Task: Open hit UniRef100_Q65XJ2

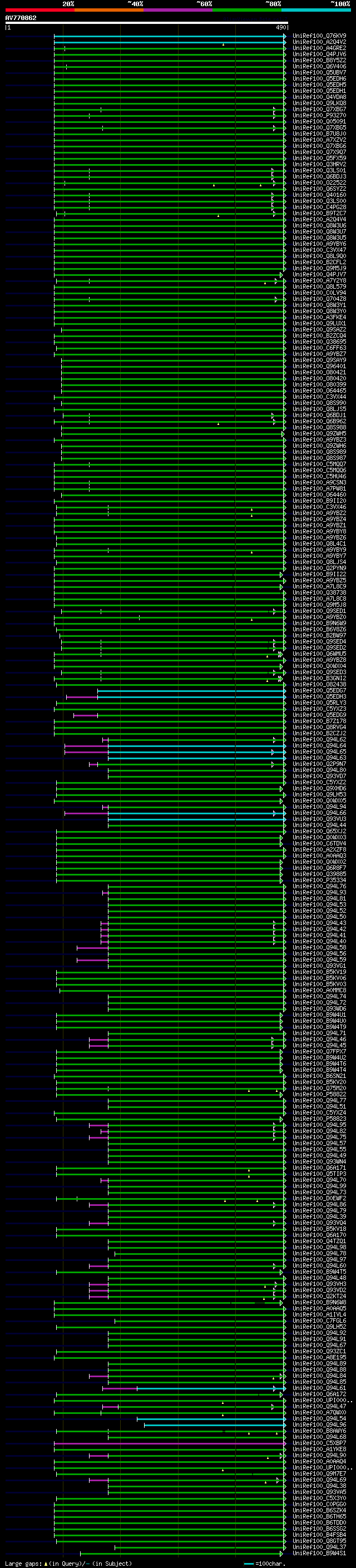Action: pyautogui.click(x=319, y=831)
